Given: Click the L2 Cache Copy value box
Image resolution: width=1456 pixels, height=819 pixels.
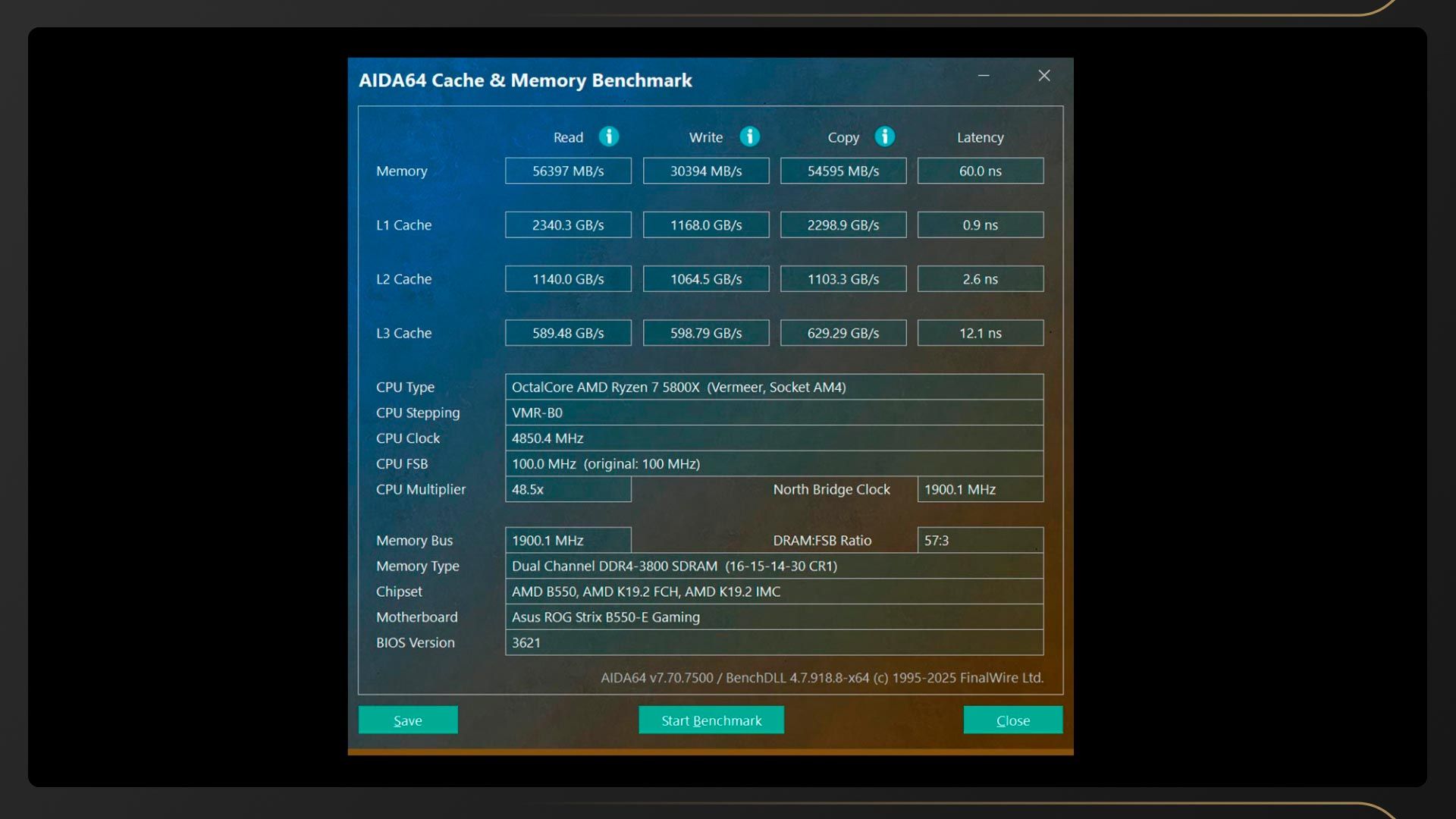Looking at the screenshot, I should pos(843,279).
